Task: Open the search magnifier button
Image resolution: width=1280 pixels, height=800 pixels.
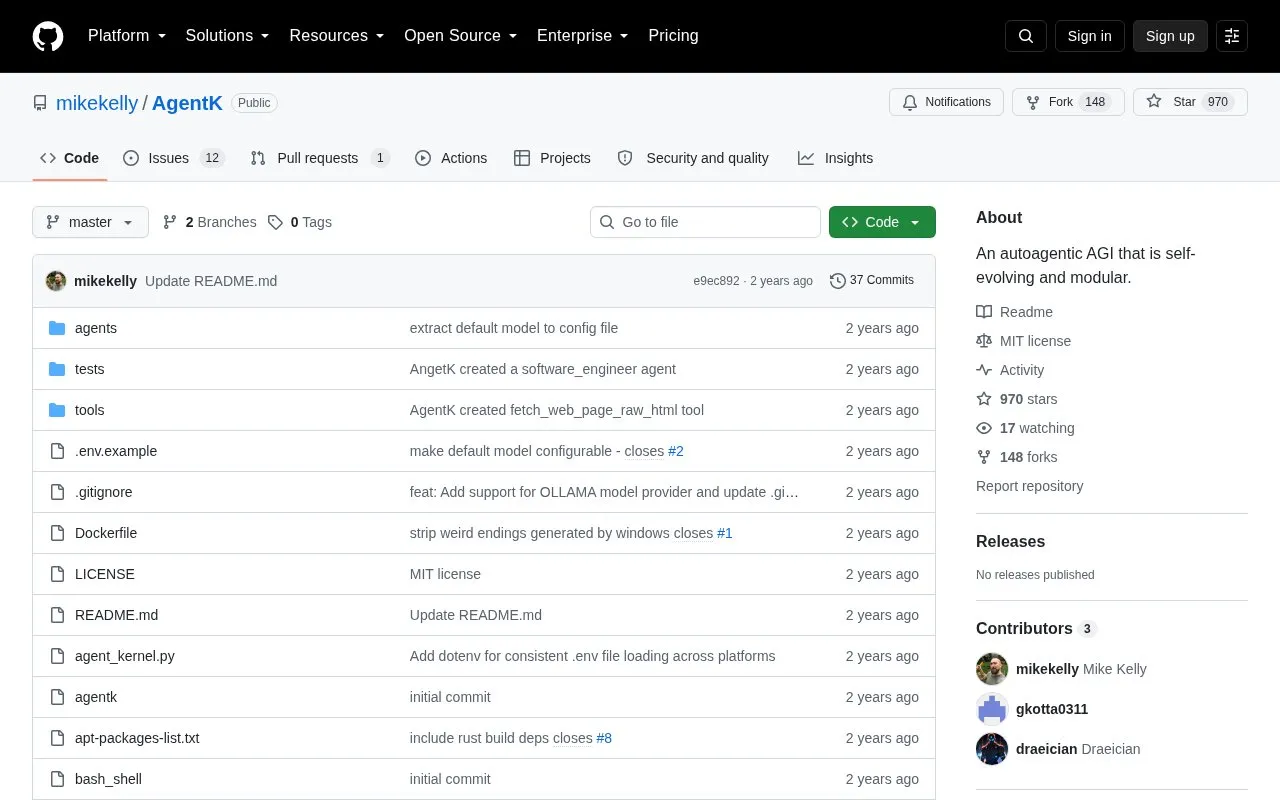Action: click(x=1026, y=36)
